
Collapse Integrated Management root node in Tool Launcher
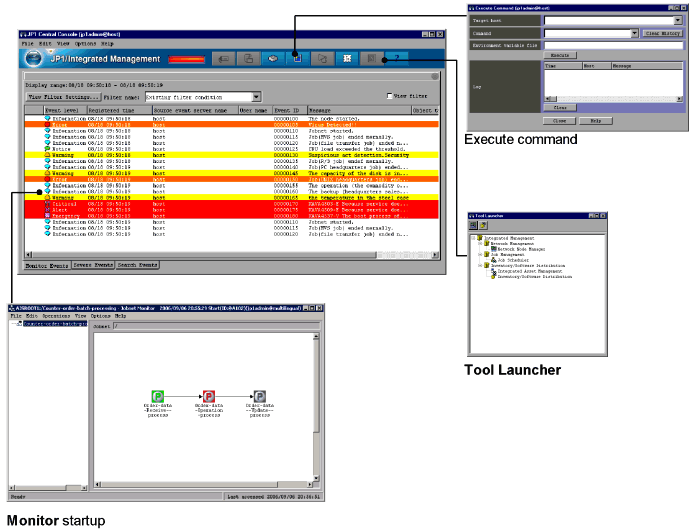pos(473,238)
